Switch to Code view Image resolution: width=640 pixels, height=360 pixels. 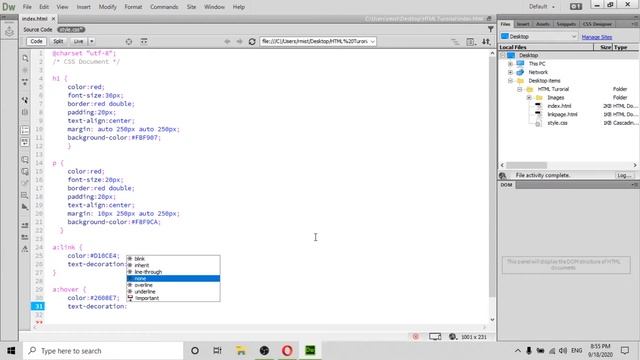click(x=36, y=41)
